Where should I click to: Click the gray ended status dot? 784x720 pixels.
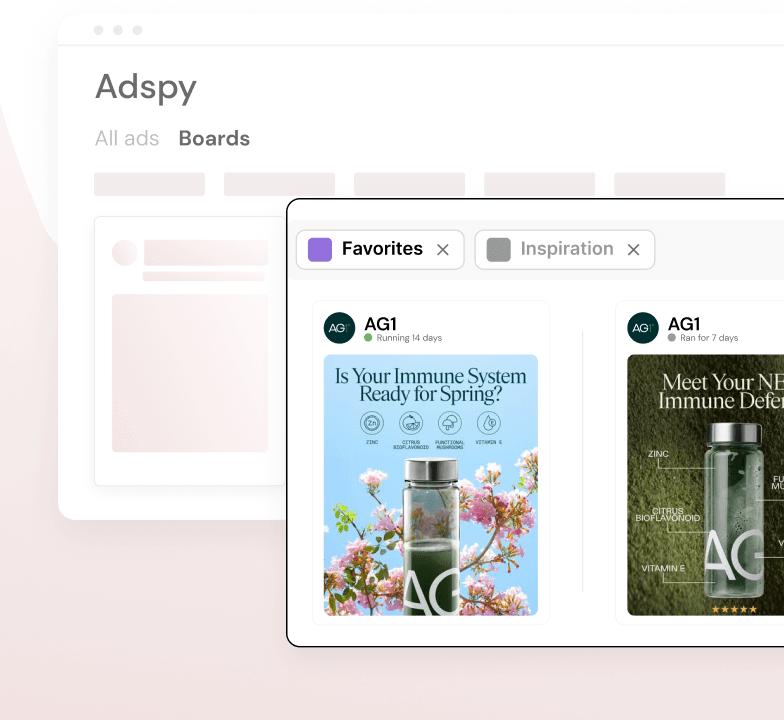pyautogui.click(x=672, y=338)
